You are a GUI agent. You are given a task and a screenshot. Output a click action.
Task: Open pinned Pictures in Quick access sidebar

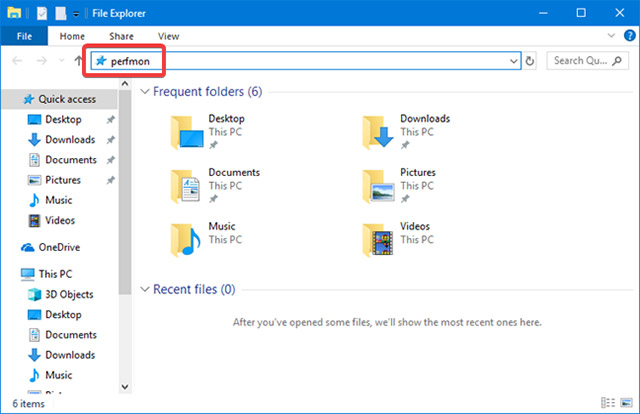point(54,180)
